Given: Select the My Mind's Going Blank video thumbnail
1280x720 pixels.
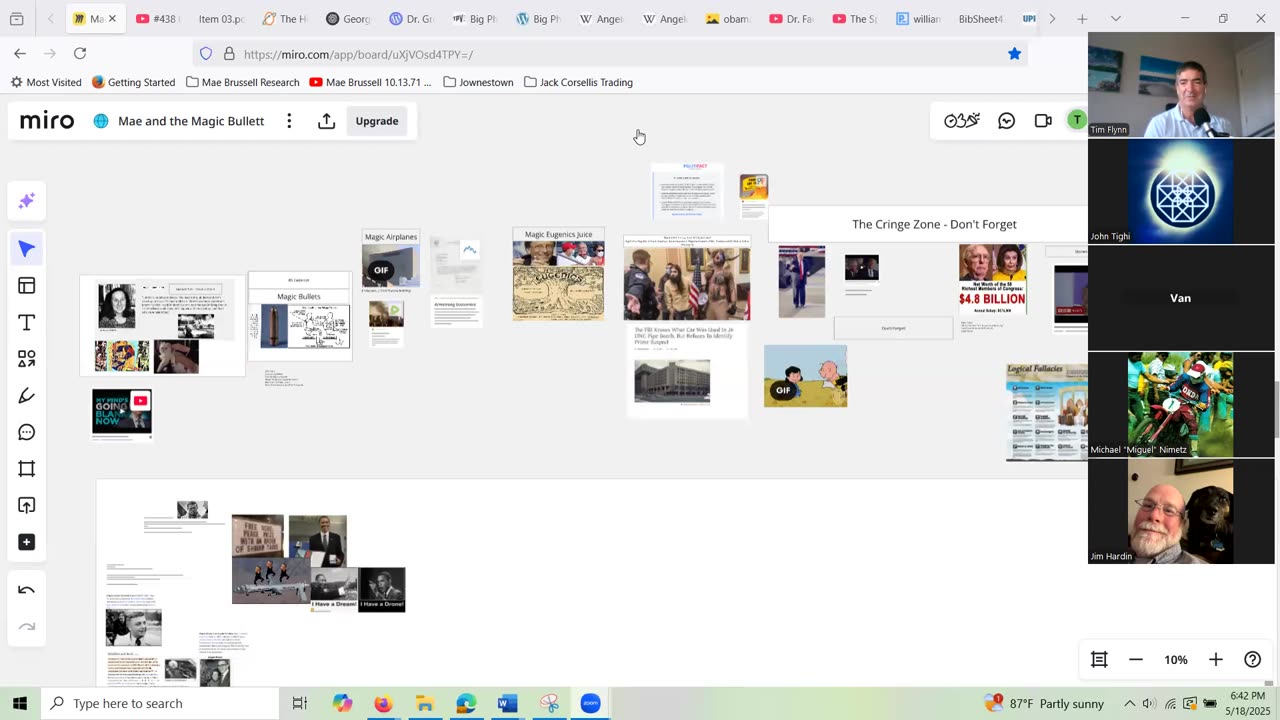Looking at the screenshot, I should point(122,413).
